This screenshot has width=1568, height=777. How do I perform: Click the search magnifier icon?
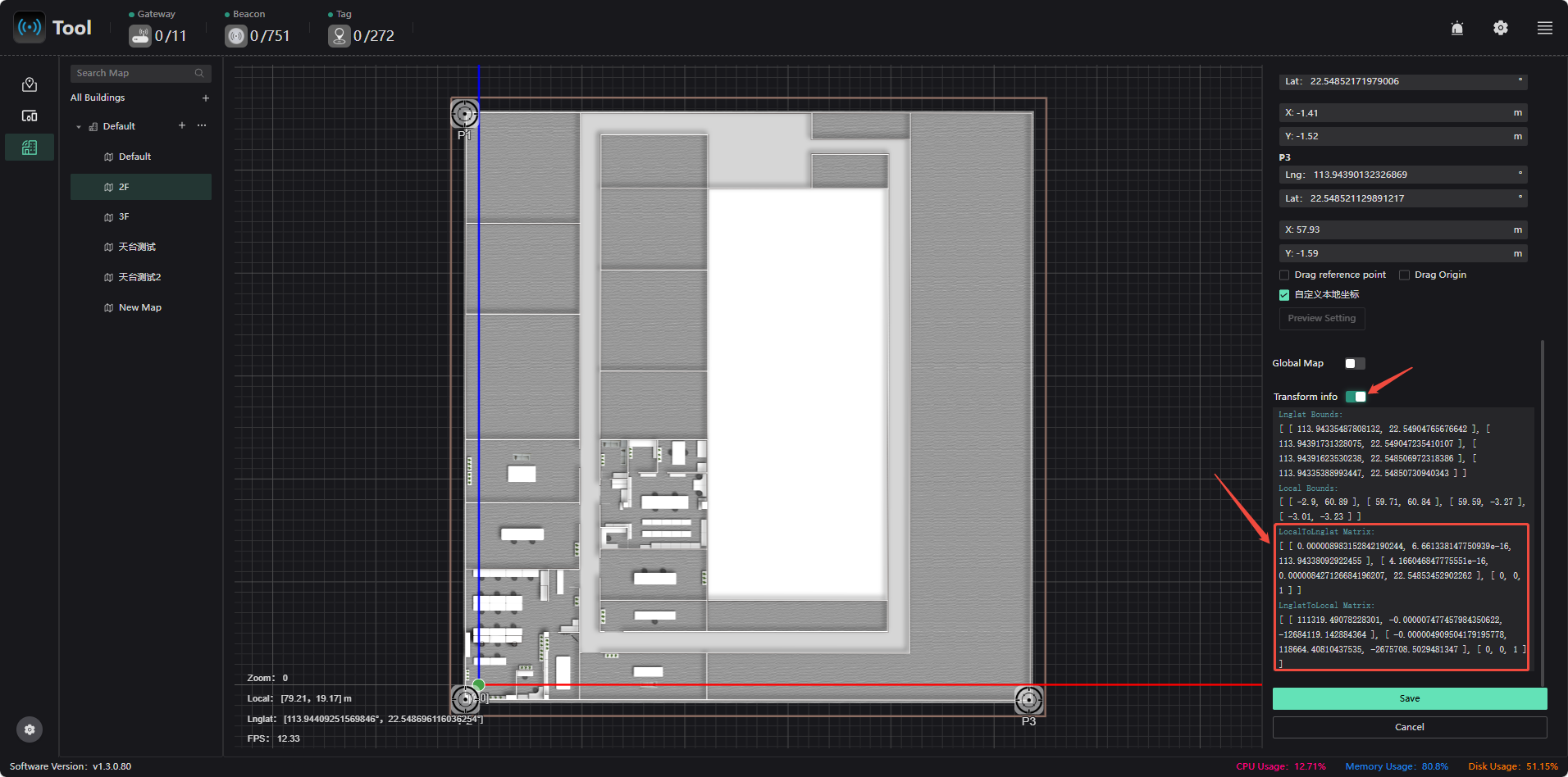(199, 73)
